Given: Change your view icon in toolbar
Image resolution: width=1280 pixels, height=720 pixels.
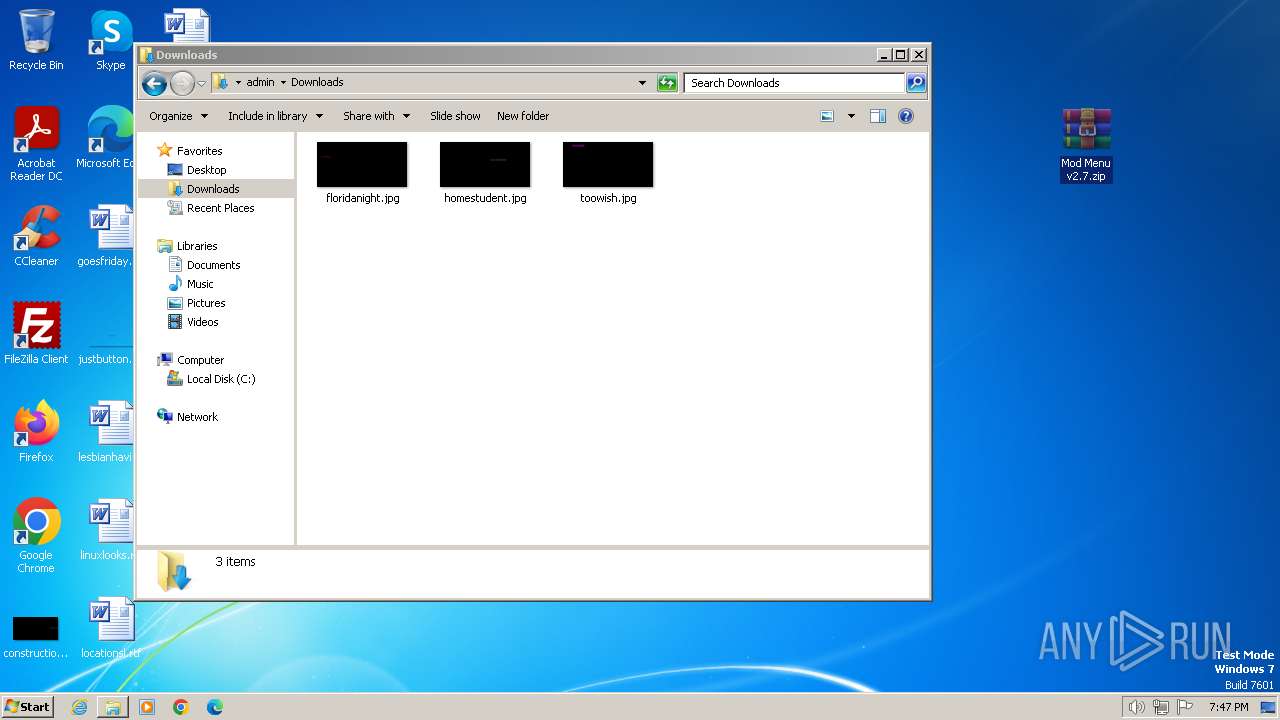Looking at the screenshot, I should [827, 116].
